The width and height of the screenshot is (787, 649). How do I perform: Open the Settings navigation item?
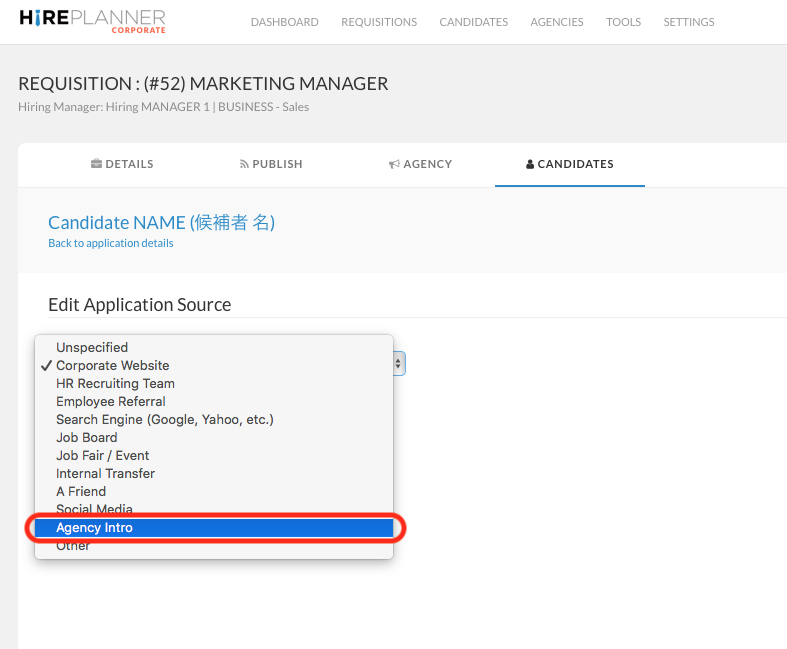point(689,22)
